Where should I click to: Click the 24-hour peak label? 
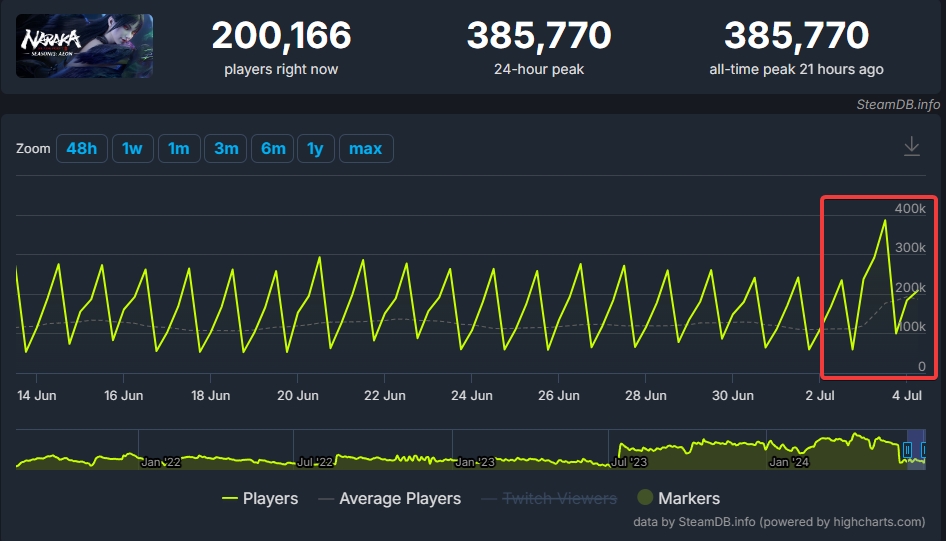[539, 69]
